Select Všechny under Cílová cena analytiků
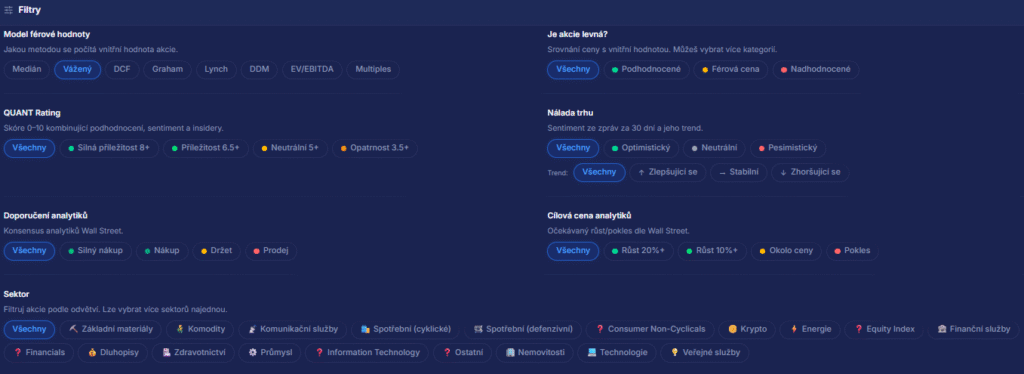Viewport: 1024px width, 374px height. [573, 251]
